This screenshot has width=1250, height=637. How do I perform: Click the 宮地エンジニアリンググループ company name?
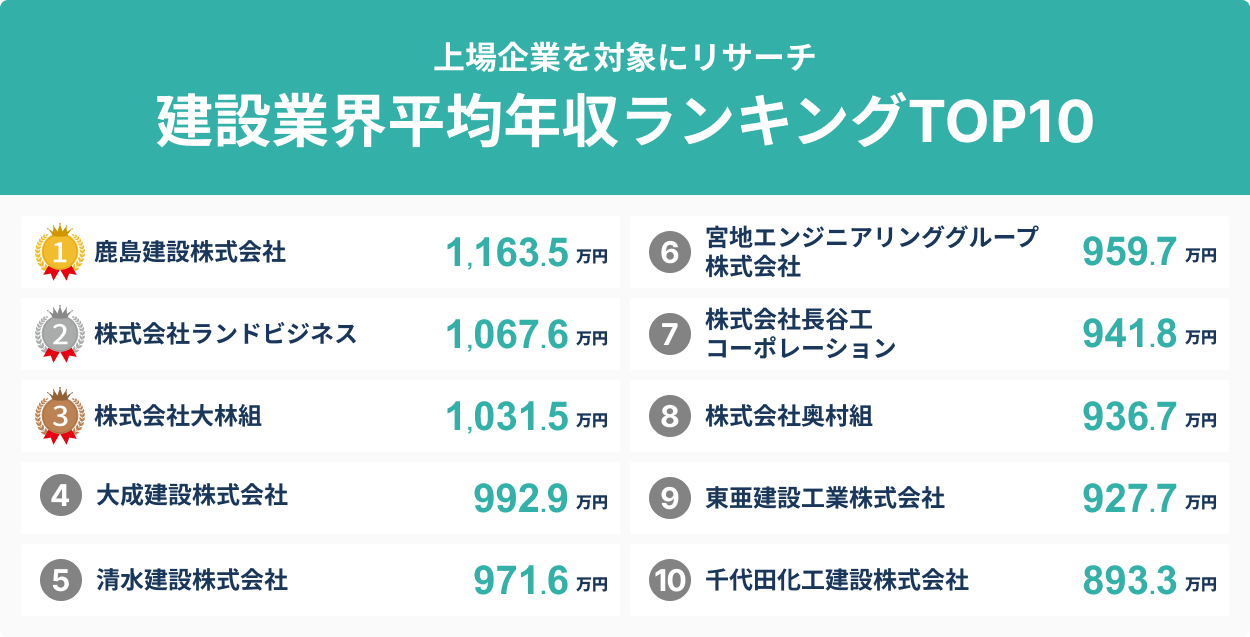pyautogui.click(x=872, y=238)
